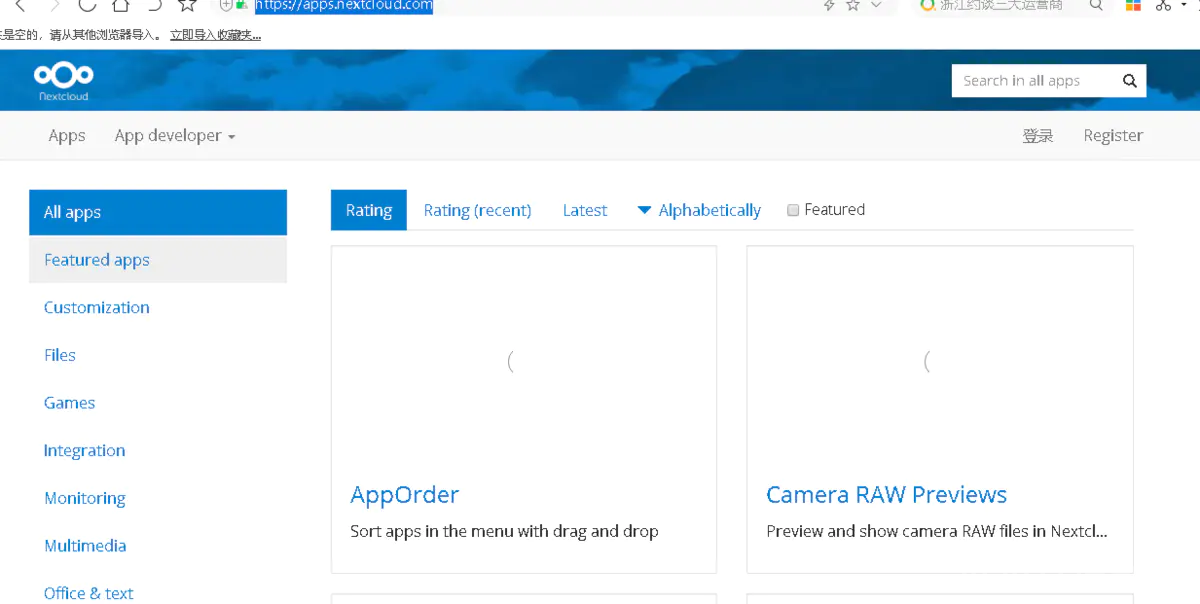Open the Games category

pos(70,403)
